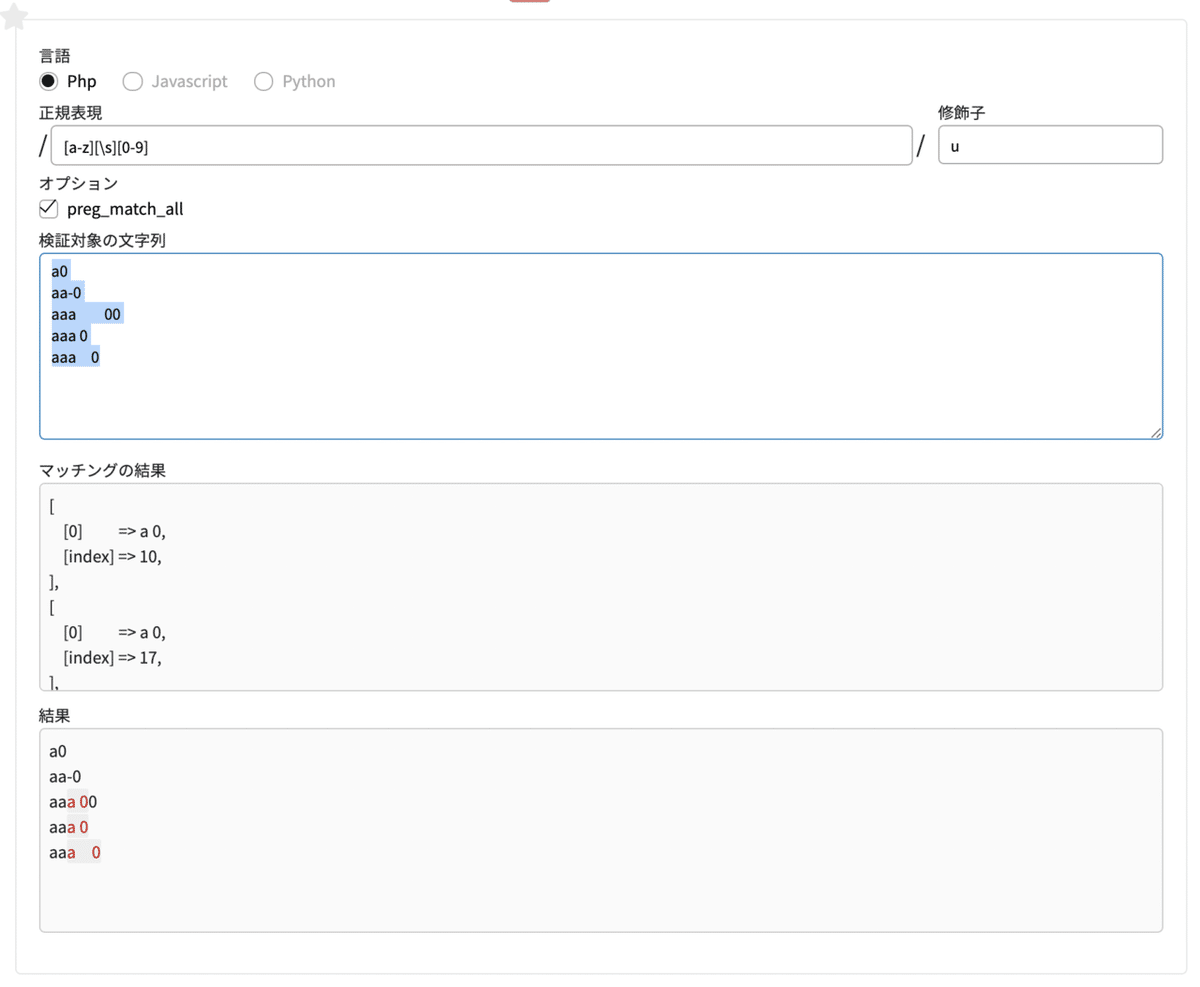Click the '正規表現' label
1200x987 pixels.
coord(71,113)
